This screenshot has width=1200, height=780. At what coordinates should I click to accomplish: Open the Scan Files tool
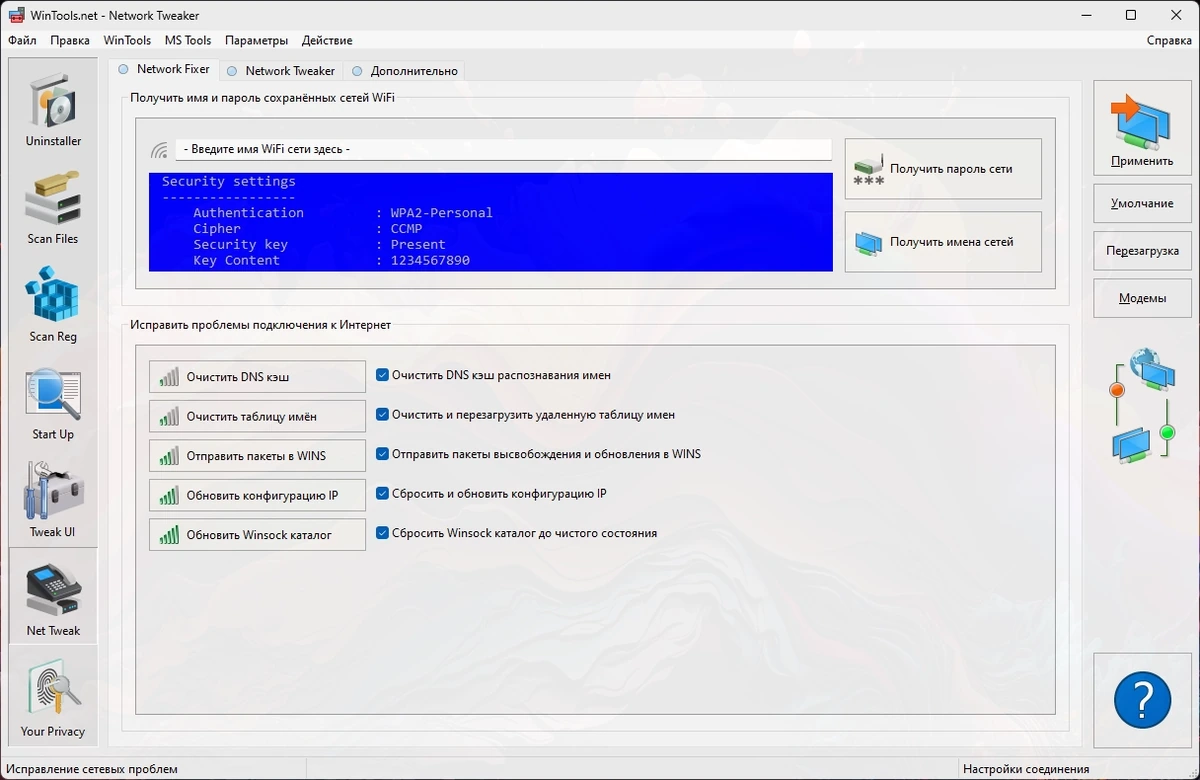(x=53, y=206)
